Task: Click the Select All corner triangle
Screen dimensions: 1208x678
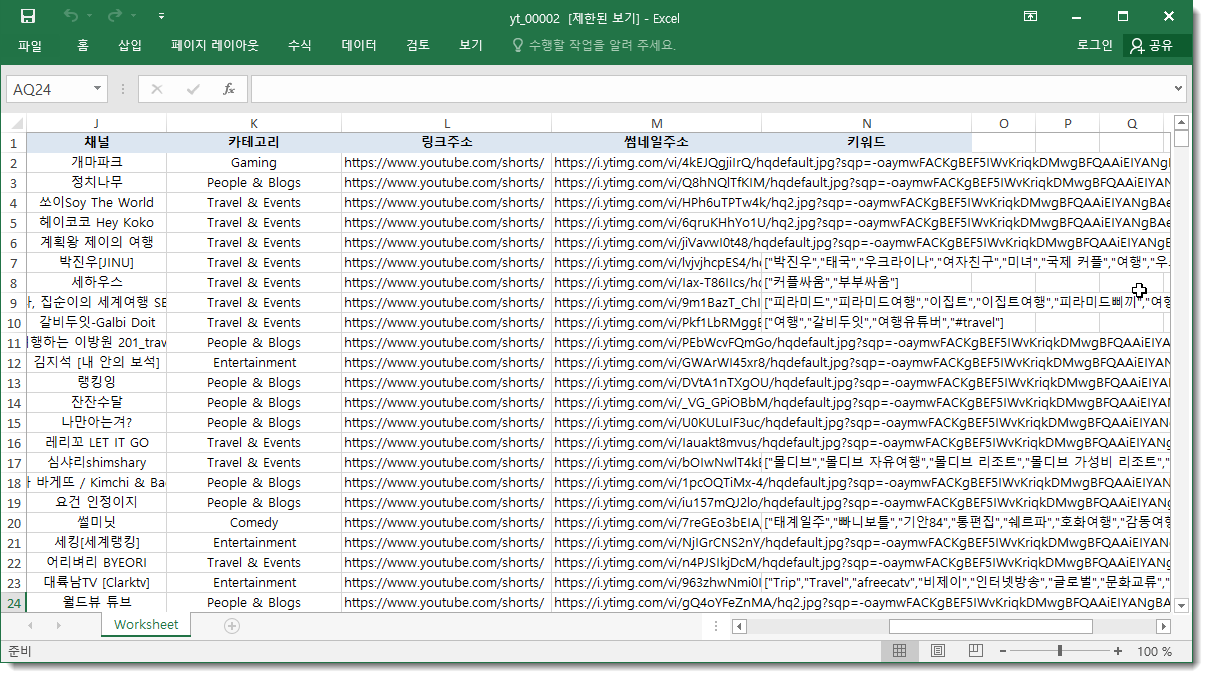Action: pyautogui.click(x=13, y=123)
